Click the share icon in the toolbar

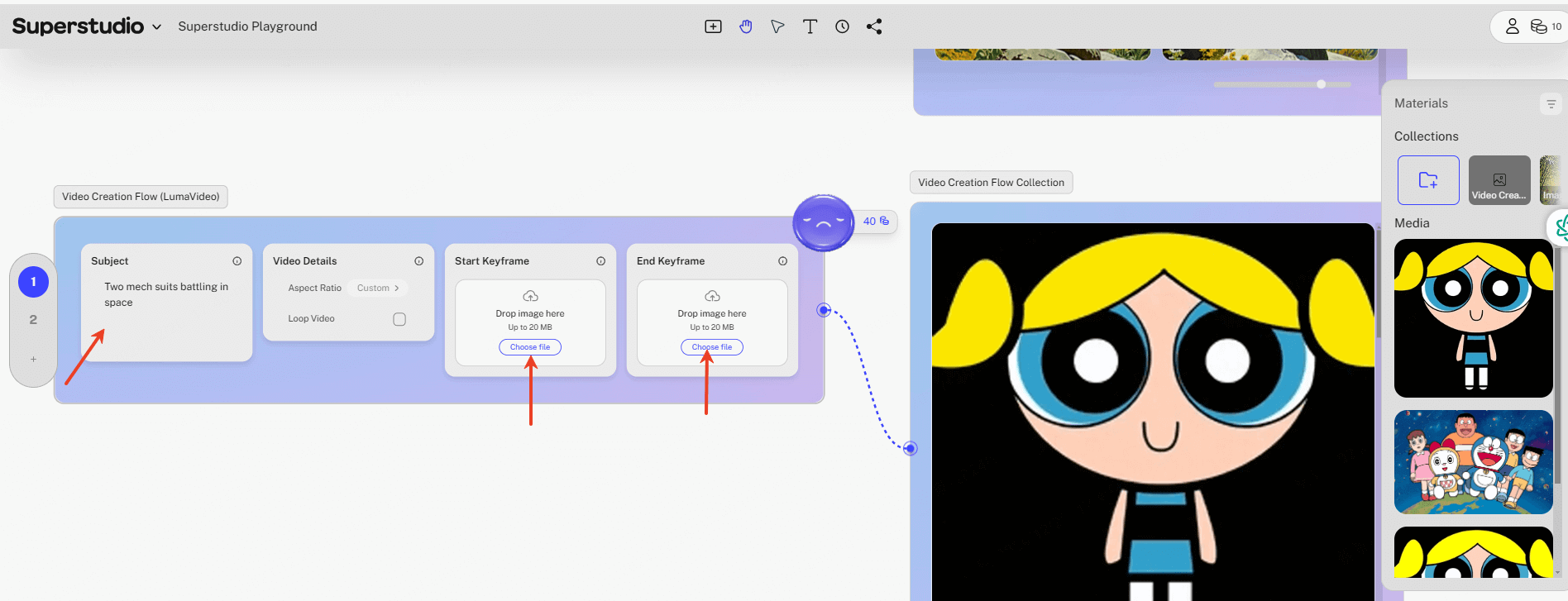(x=874, y=26)
